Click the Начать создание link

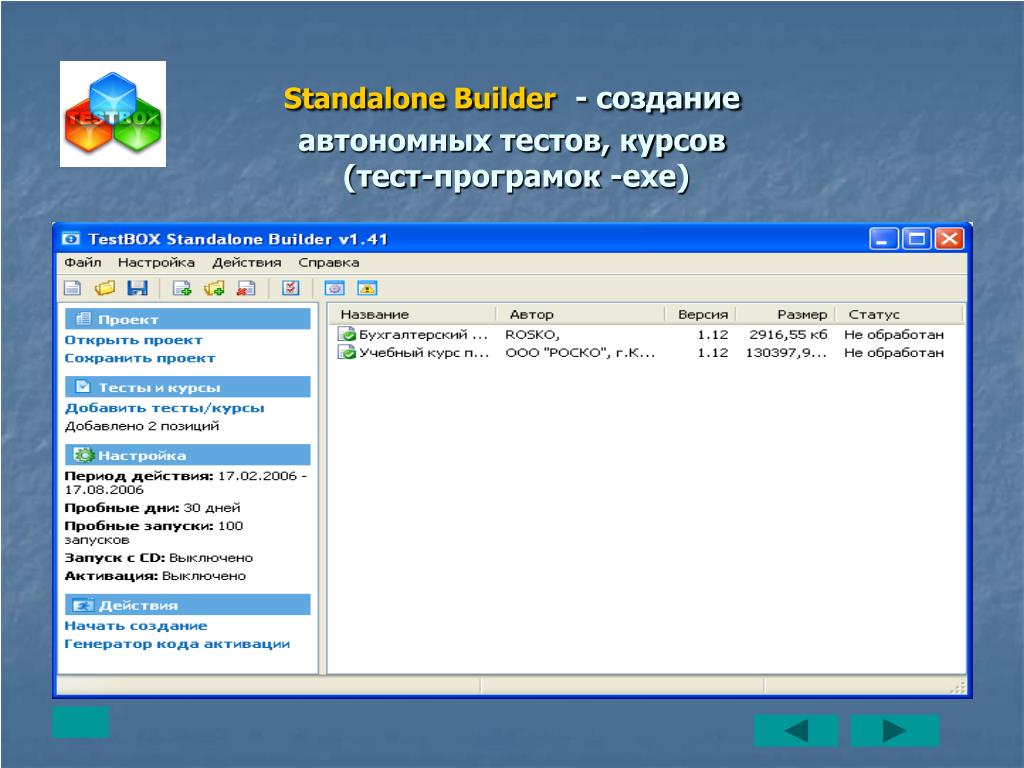(136, 626)
